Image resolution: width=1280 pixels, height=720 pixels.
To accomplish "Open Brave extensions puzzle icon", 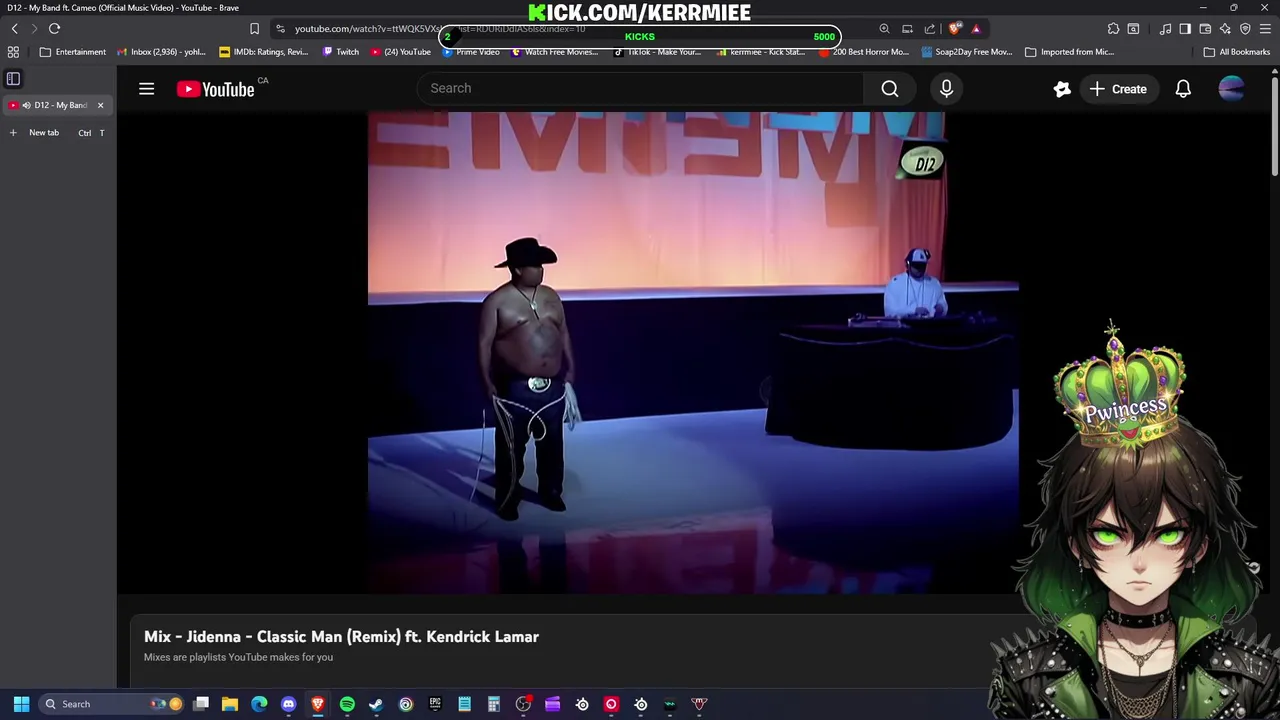I will click(x=1113, y=29).
